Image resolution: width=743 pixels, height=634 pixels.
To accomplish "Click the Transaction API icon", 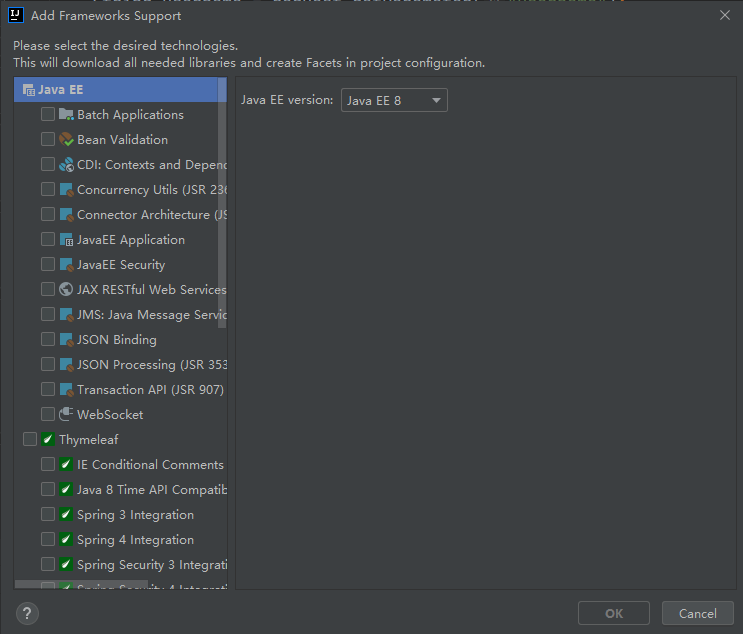I will pos(66,389).
